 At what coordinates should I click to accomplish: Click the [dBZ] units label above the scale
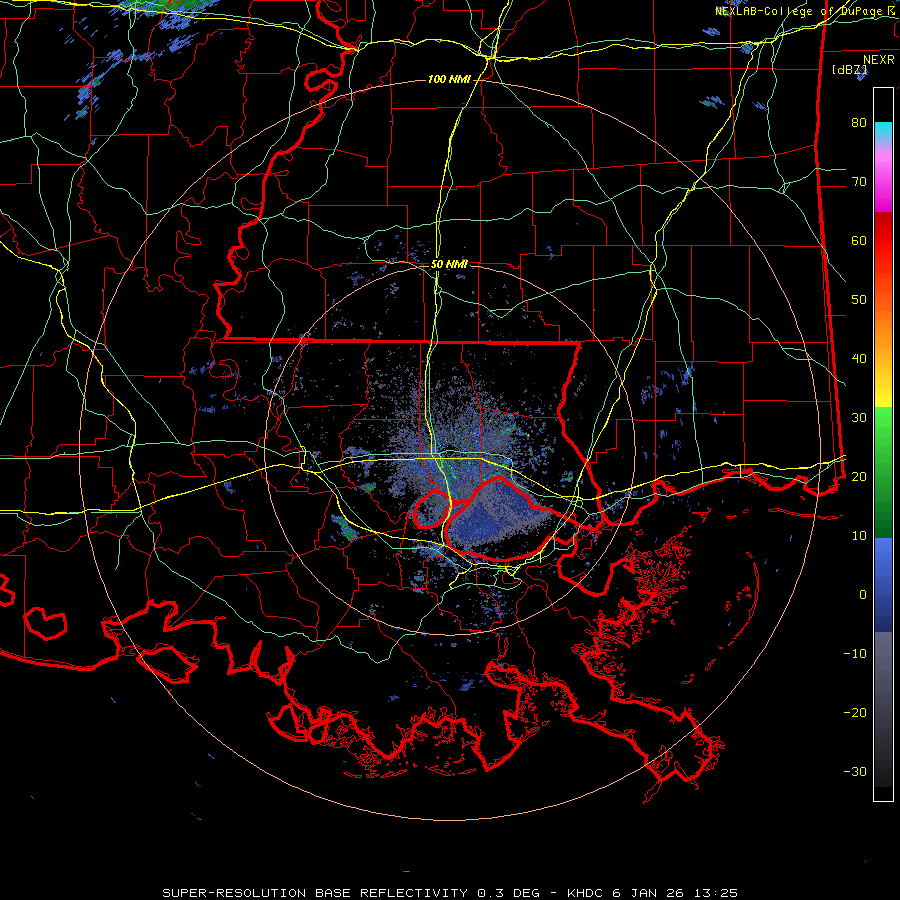pos(849,70)
